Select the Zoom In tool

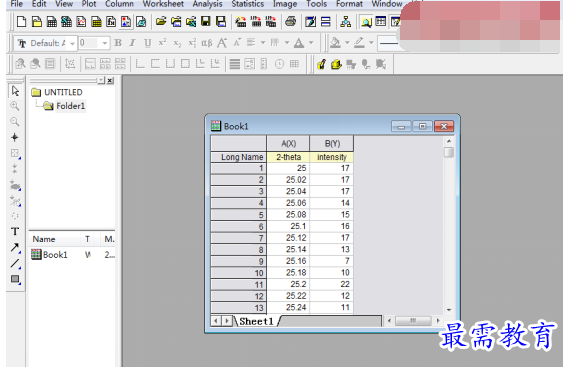pyautogui.click(x=15, y=106)
